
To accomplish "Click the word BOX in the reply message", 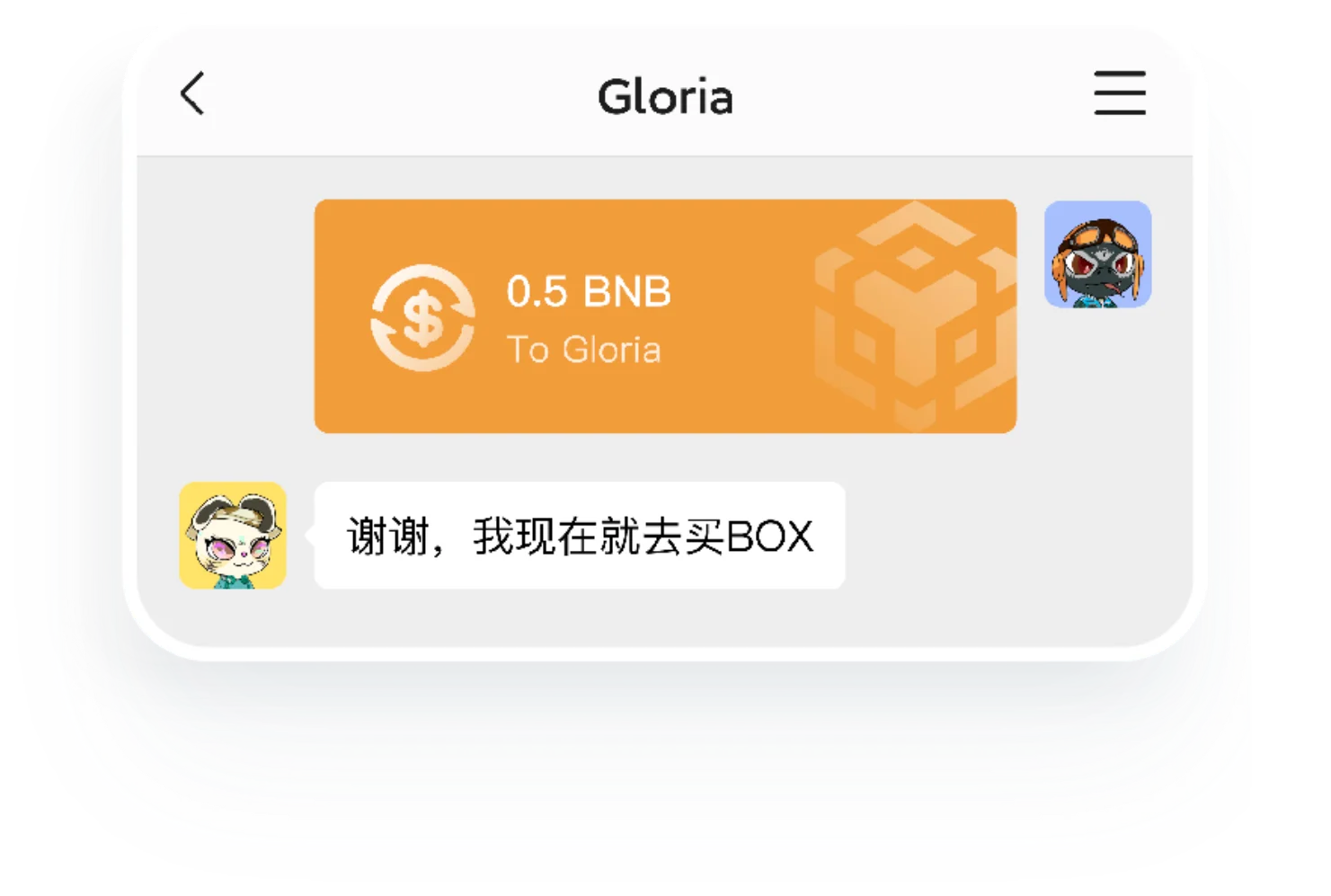I will pos(769,537).
